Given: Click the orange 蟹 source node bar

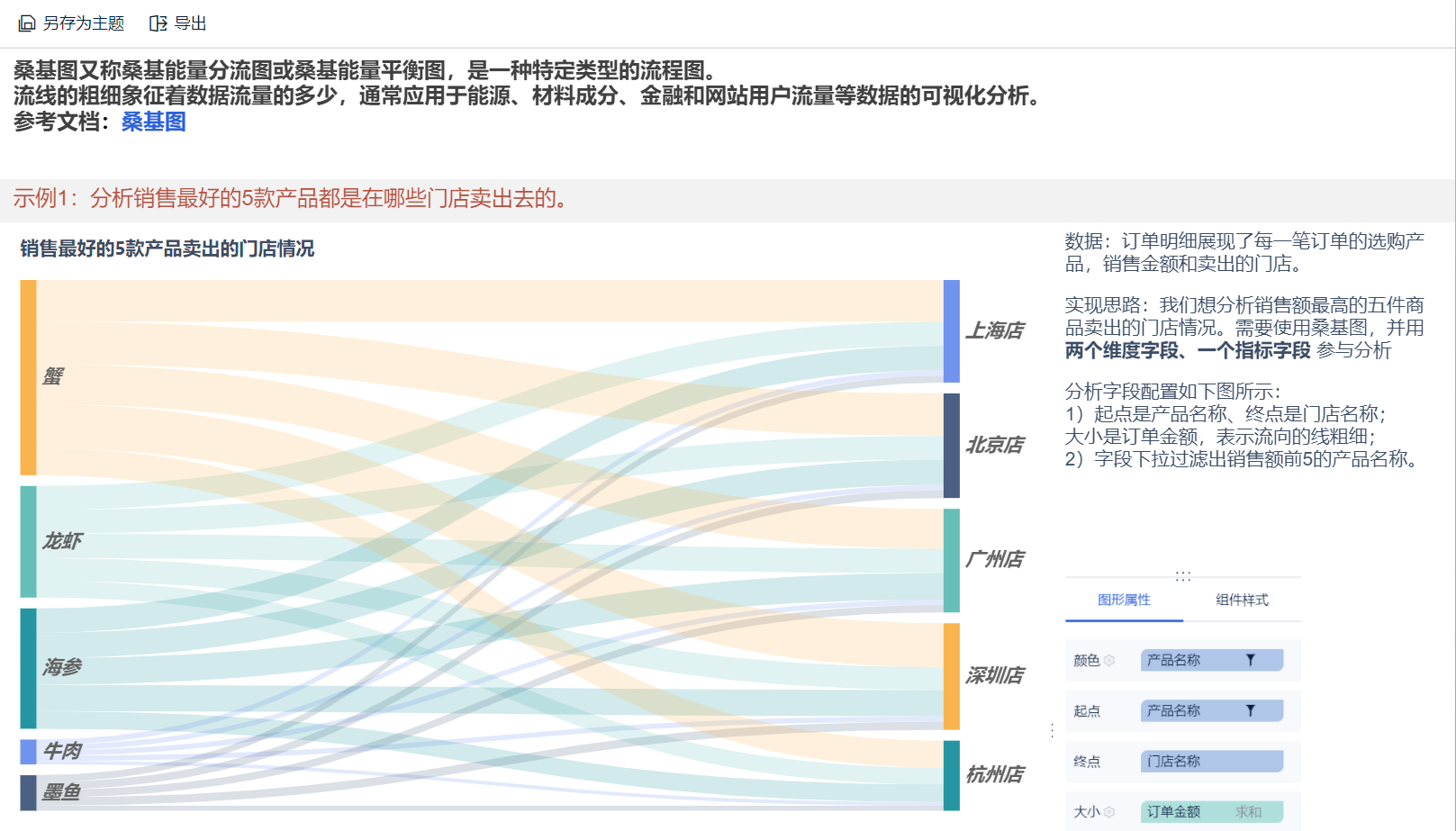Looking at the screenshot, I should point(29,377).
